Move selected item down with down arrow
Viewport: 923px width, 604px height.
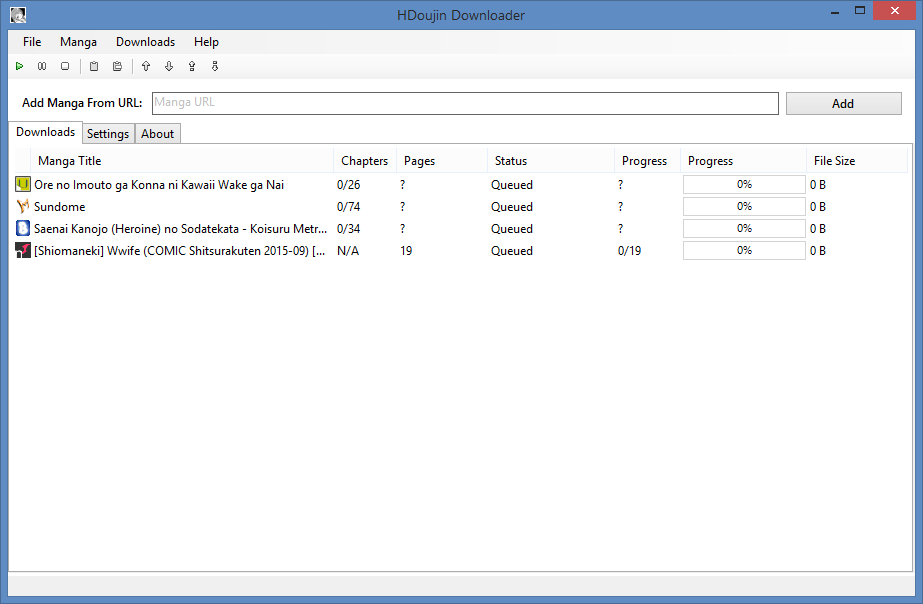[x=169, y=66]
